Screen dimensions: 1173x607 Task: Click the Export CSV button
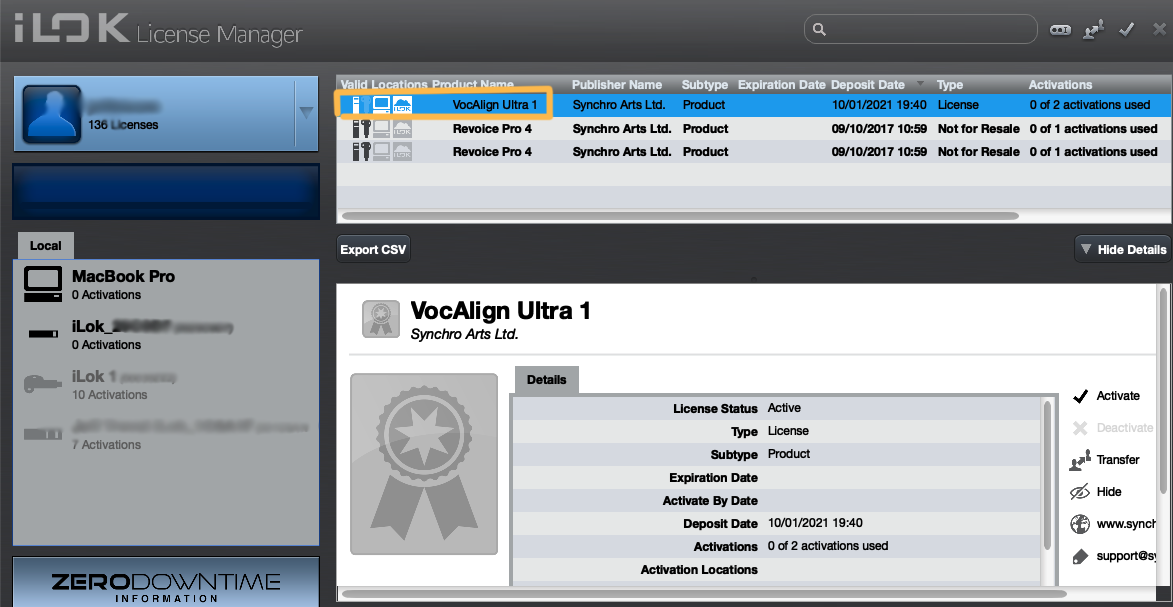(373, 249)
